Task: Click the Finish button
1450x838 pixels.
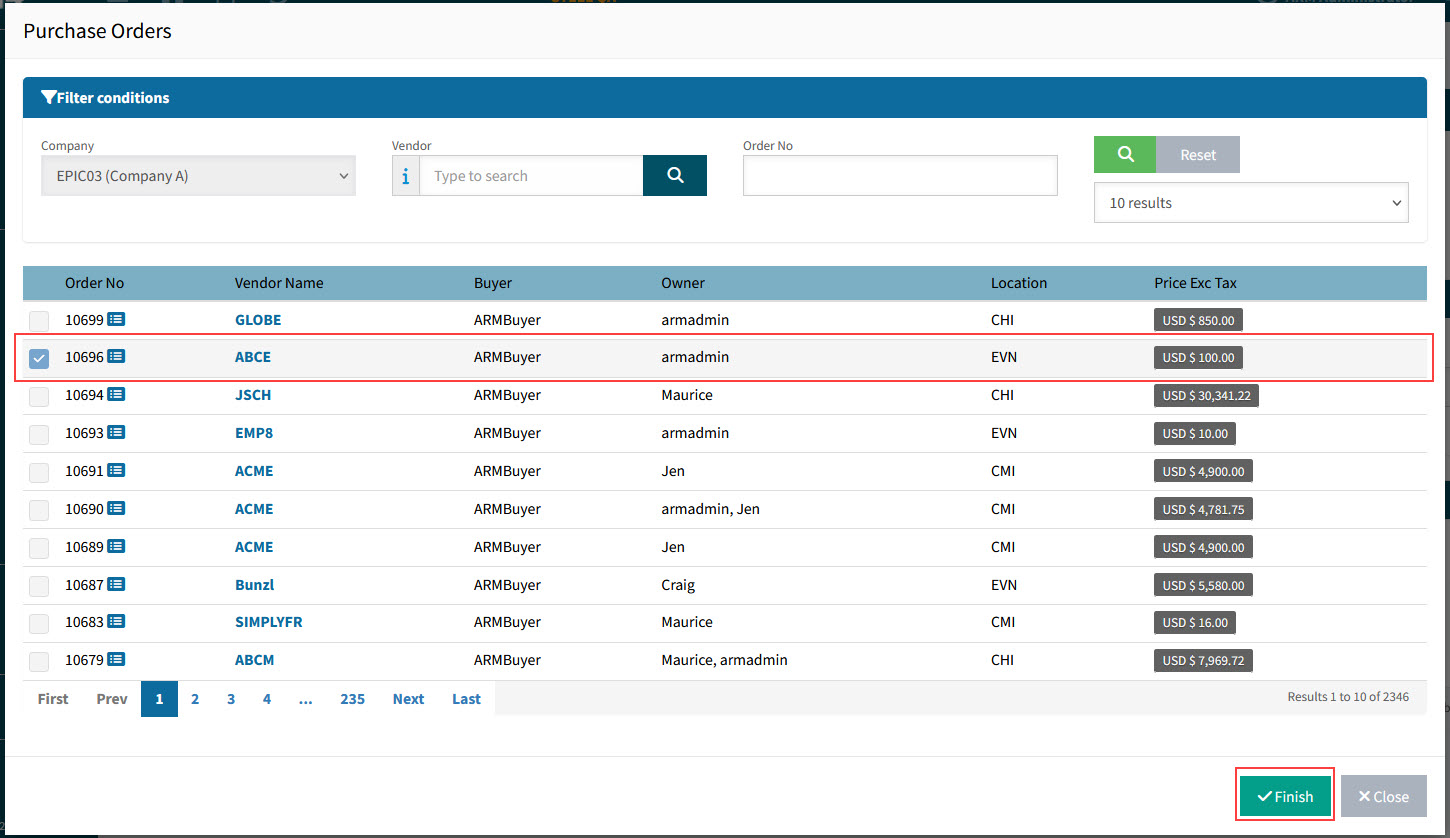Action: point(1285,796)
